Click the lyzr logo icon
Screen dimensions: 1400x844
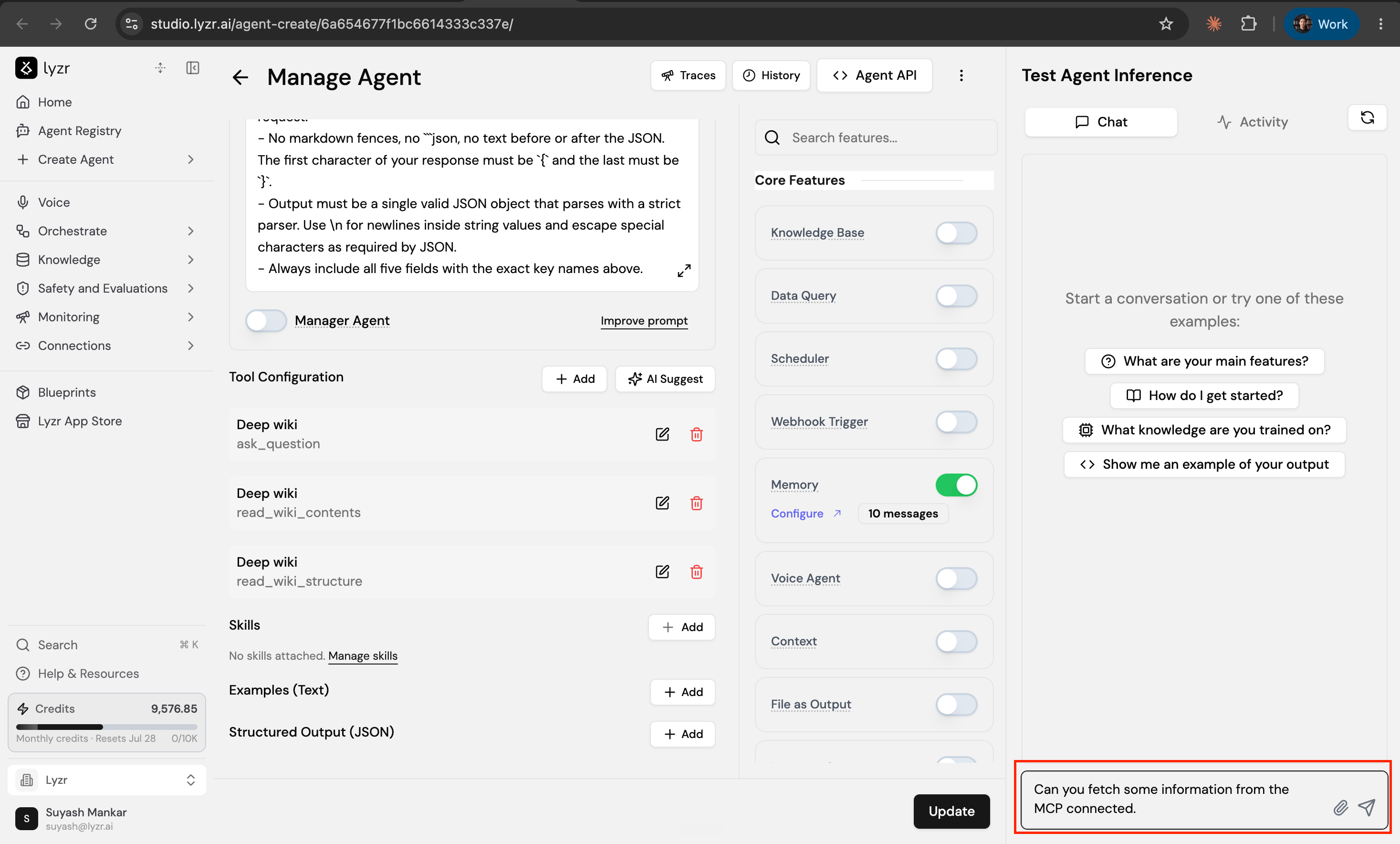26,68
